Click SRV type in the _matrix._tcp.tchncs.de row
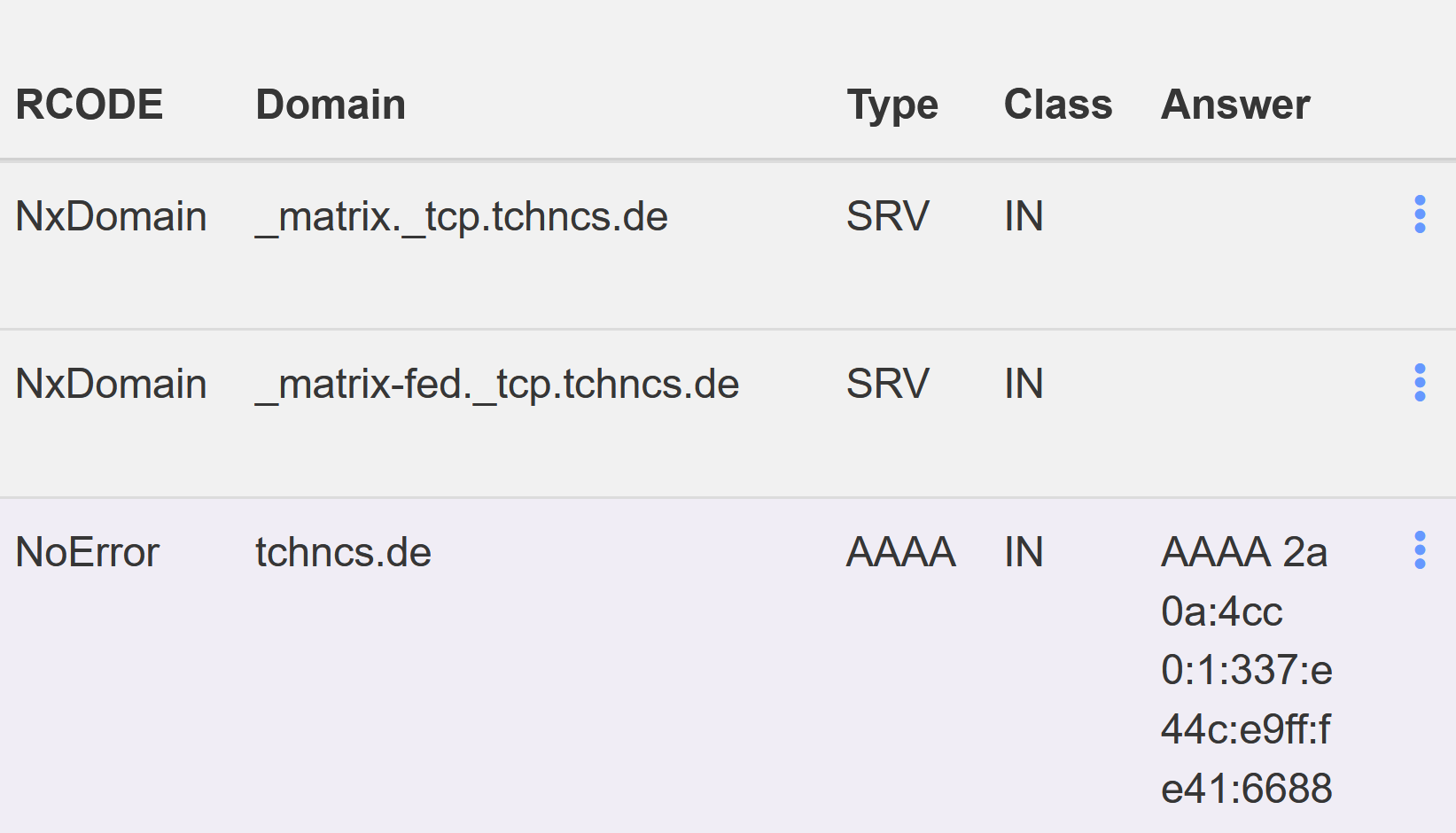 pyautogui.click(x=887, y=216)
